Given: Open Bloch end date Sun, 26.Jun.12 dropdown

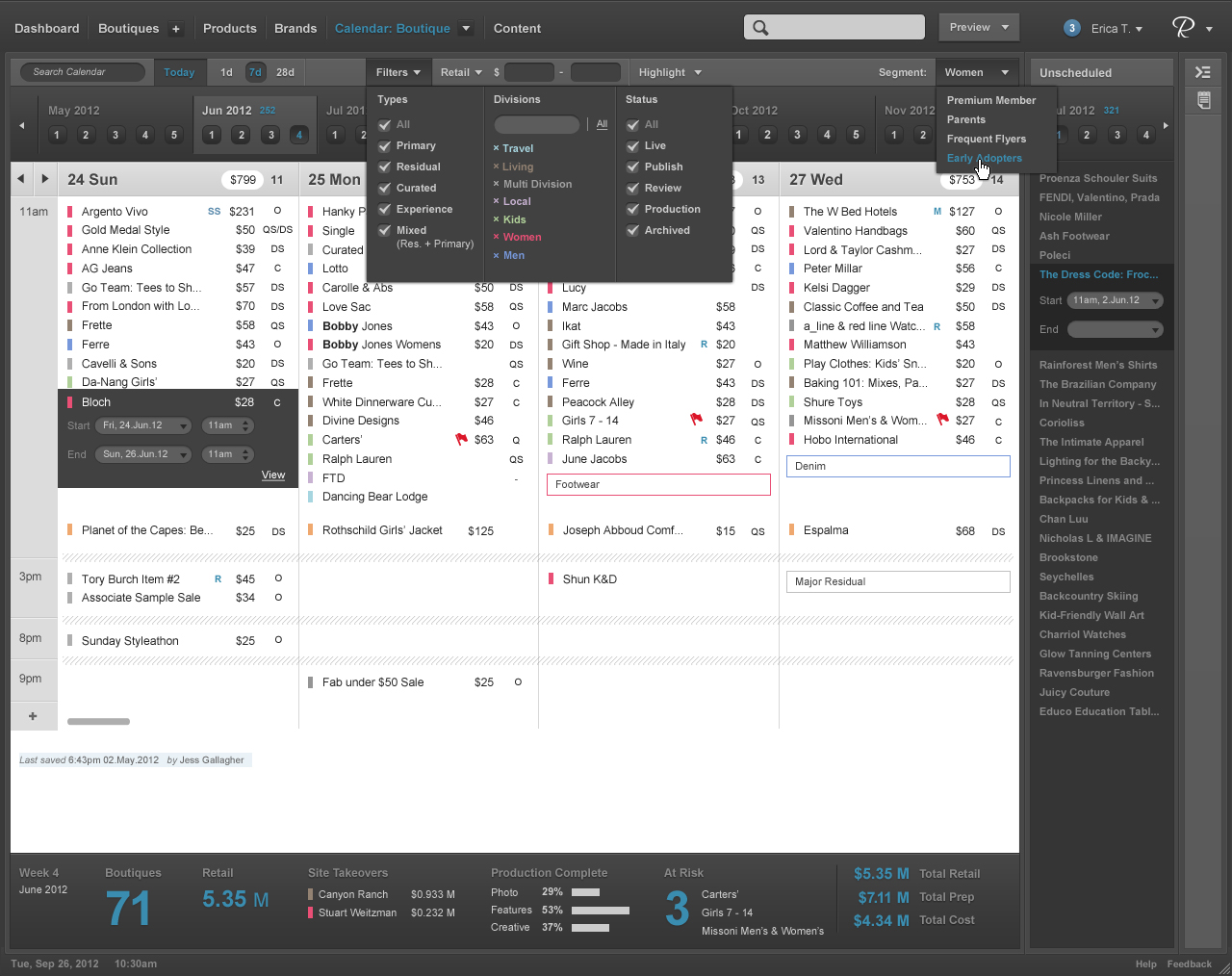Looking at the screenshot, I should (x=143, y=454).
